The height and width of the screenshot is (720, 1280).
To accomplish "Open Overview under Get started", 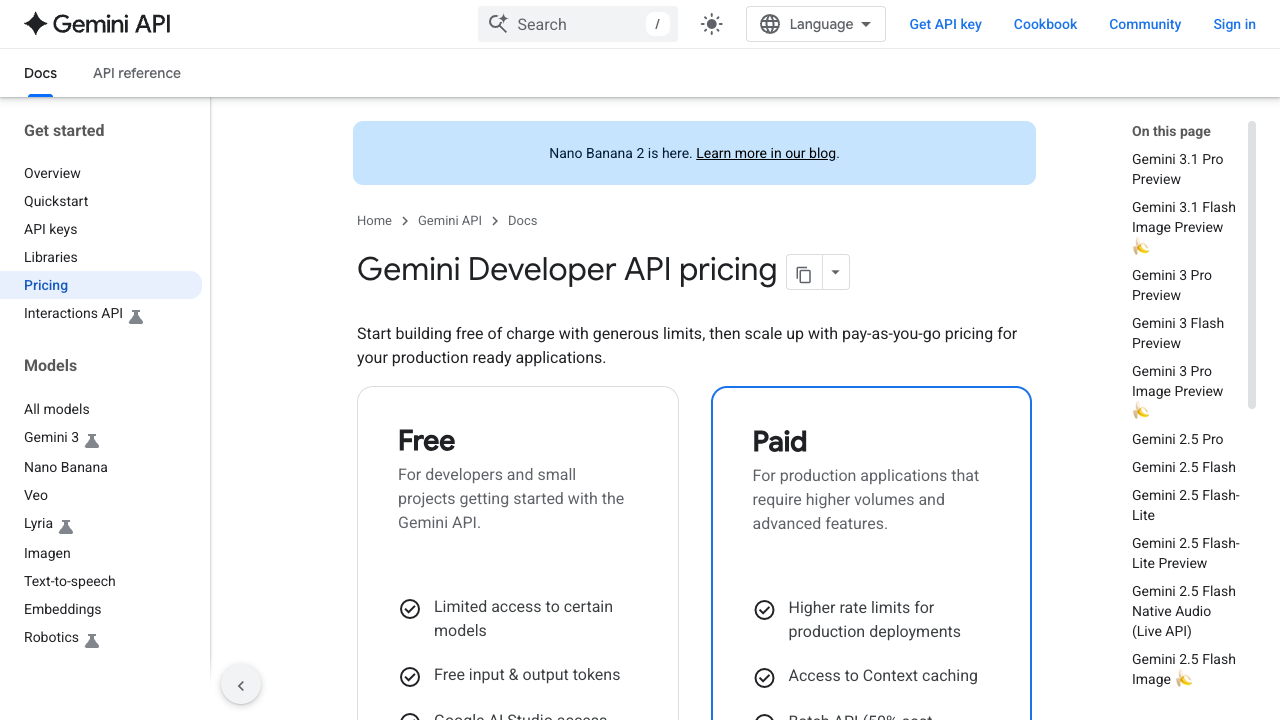I will coord(52,173).
